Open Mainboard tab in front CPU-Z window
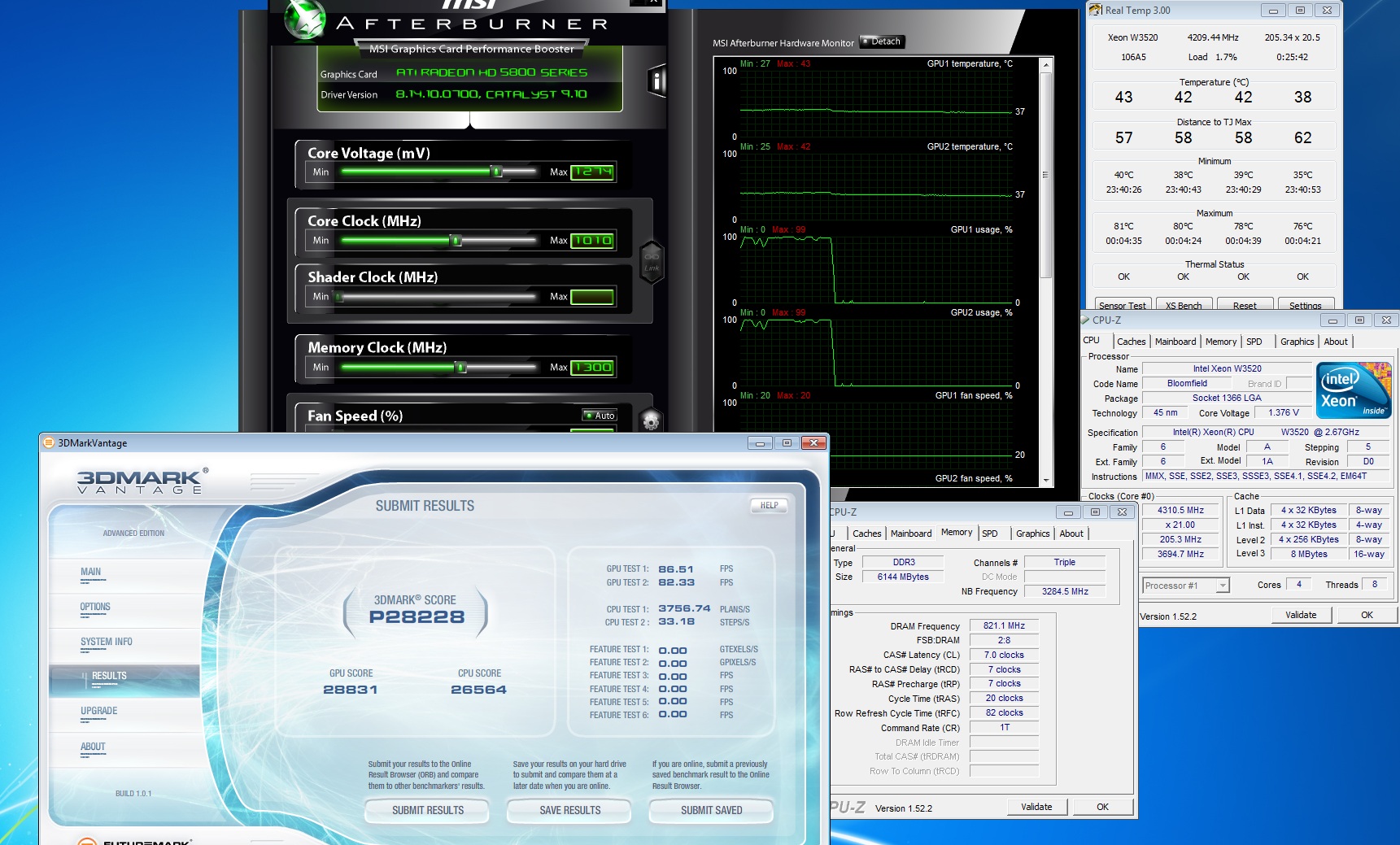The image size is (1400, 845). click(1175, 342)
